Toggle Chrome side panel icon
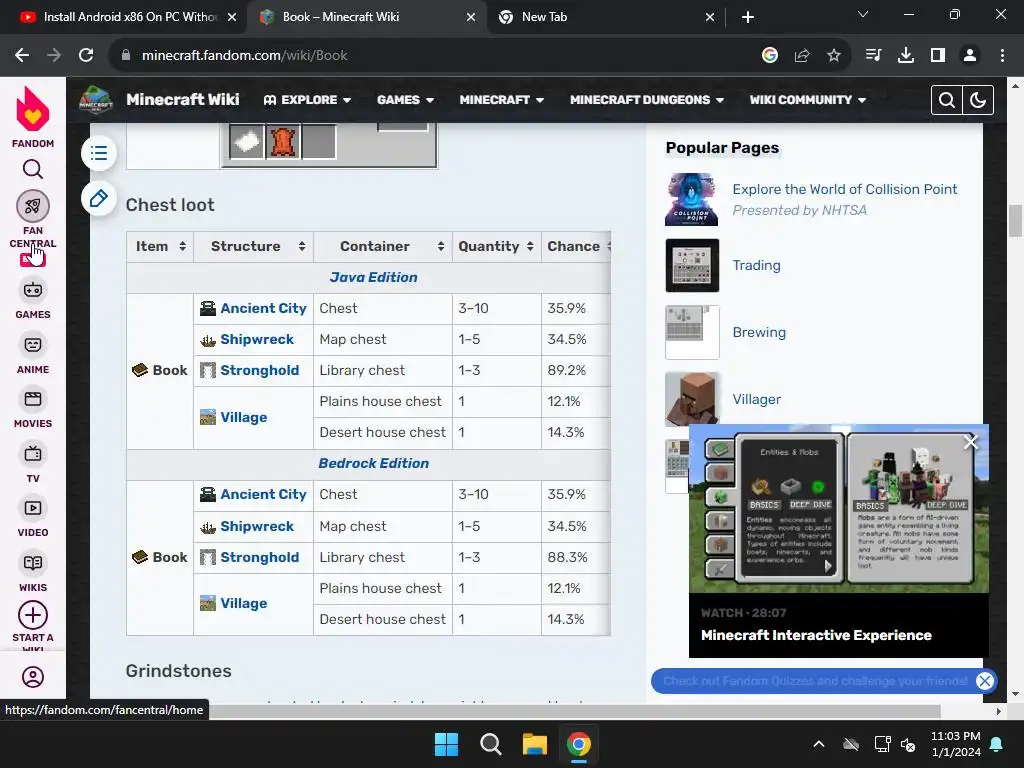The image size is (1024, 768). tap(938, 56)
